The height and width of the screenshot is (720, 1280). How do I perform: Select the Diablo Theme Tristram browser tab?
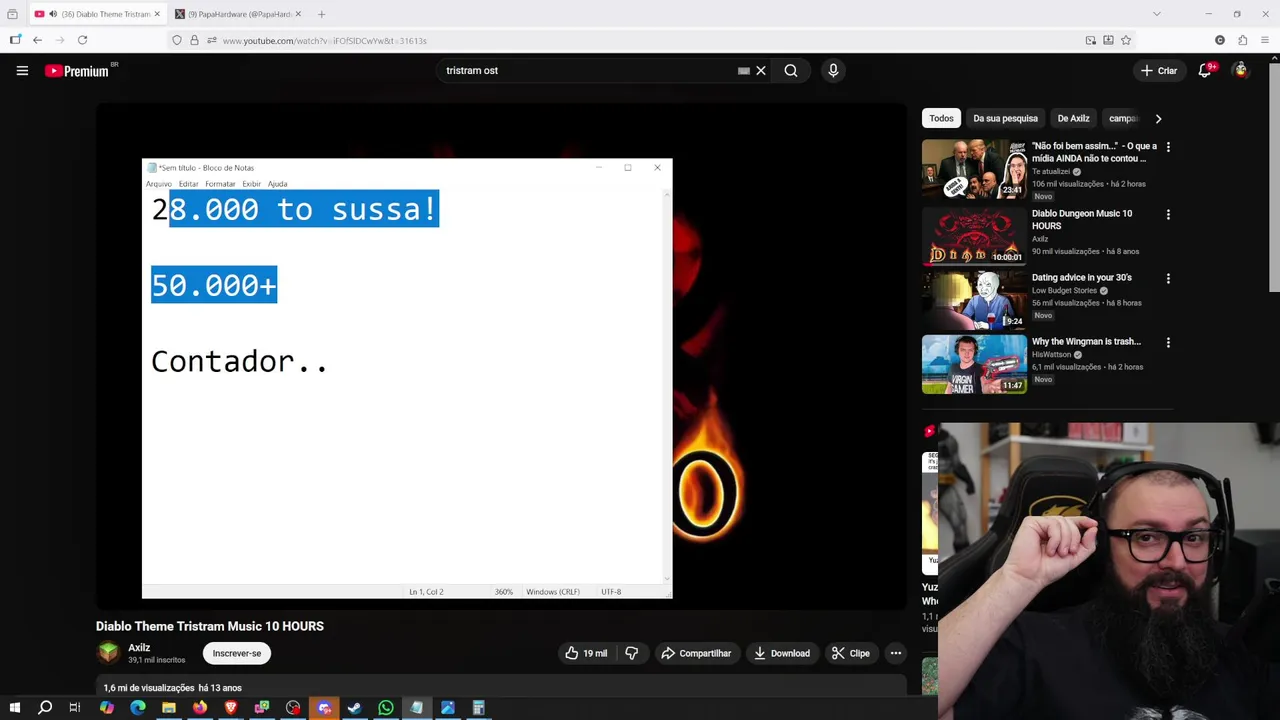(97, 14)
